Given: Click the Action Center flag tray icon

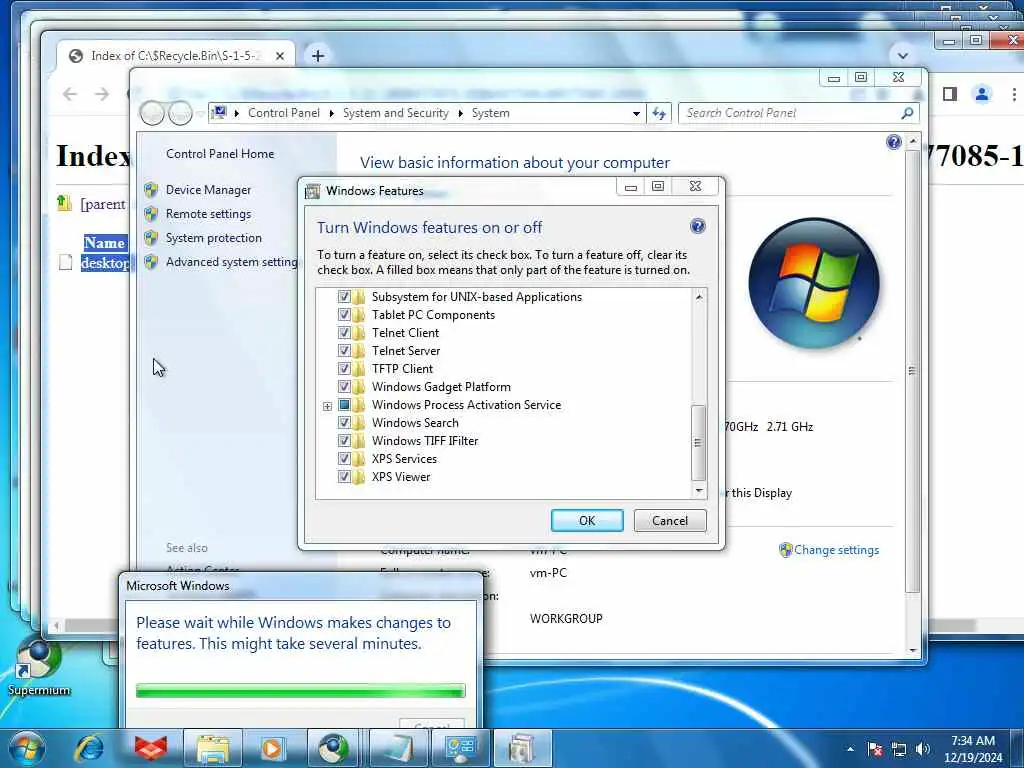Looking at the screenshot, I should coord(875,749).
